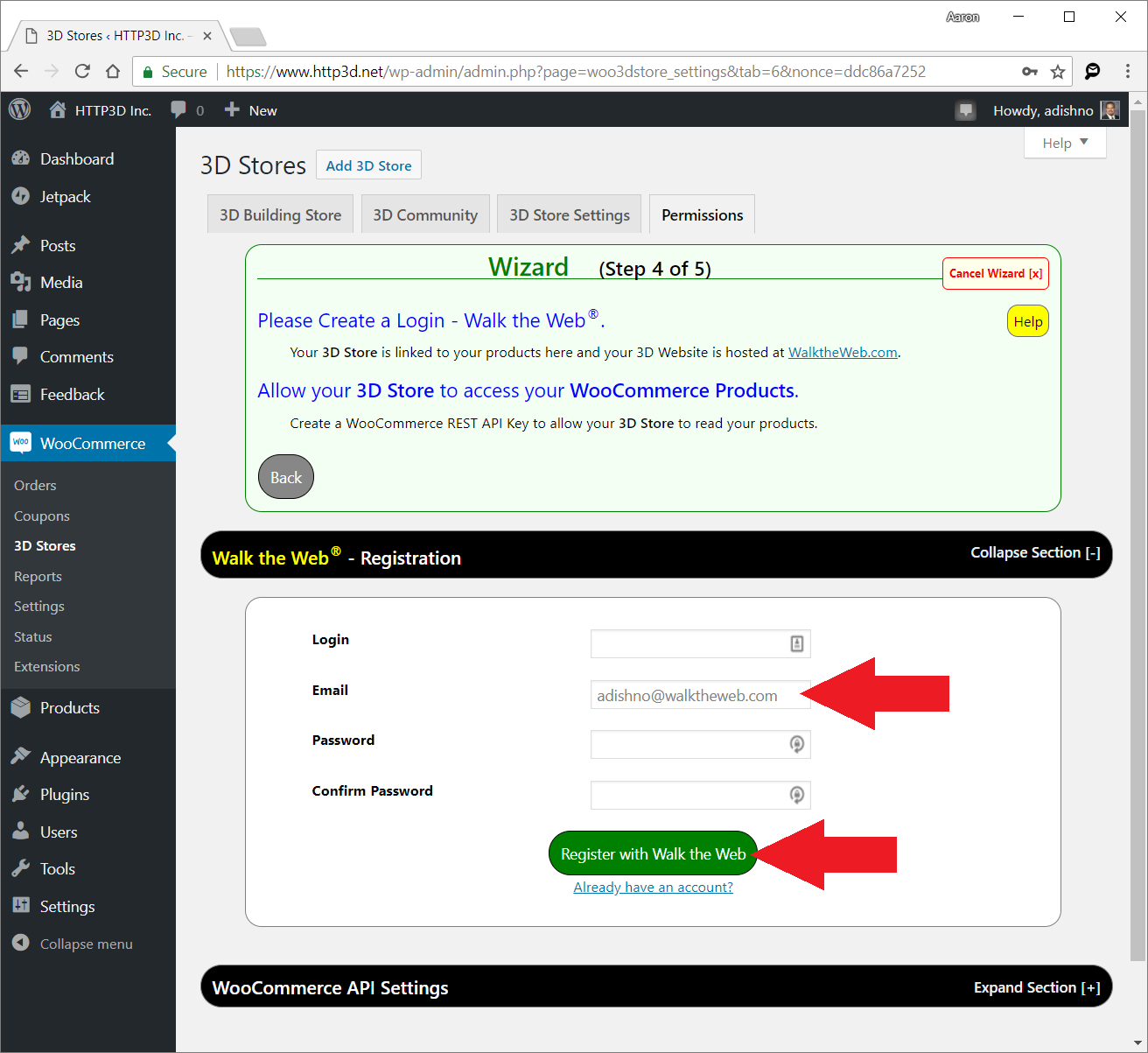This screenshot has height=1053, width=1148.
Task: Click the saved passwords key icon
Action: tap(1030, 72)
